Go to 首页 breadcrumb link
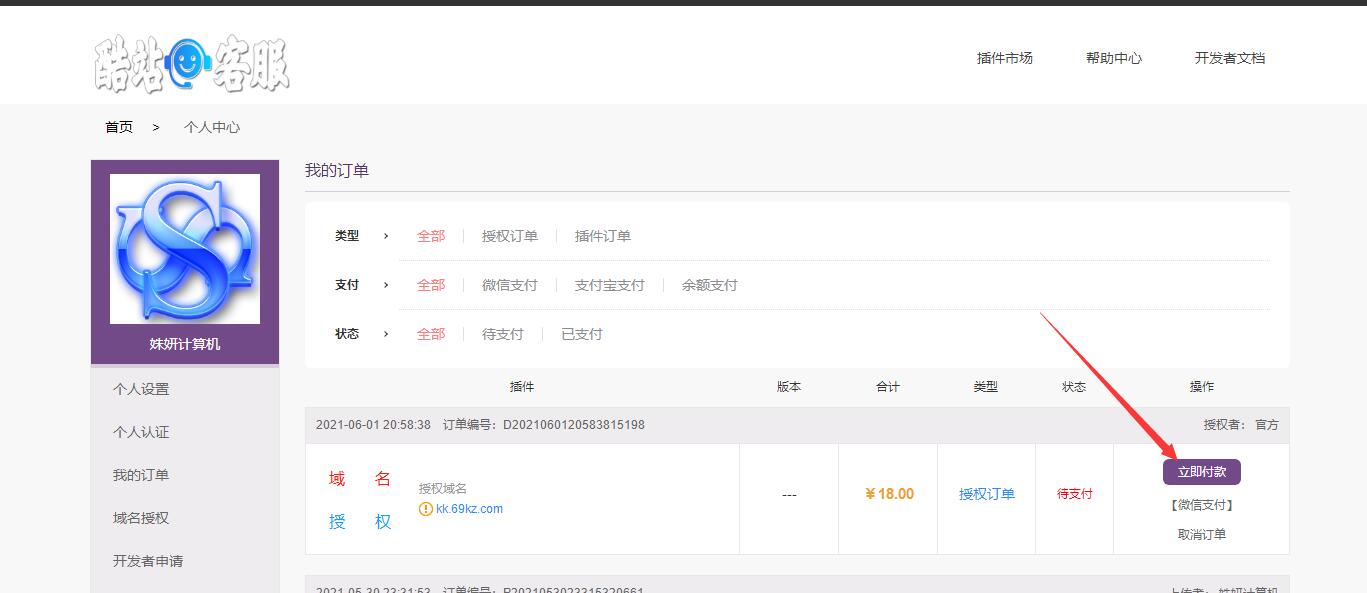This screenshot has width=1367, height=593. coord(119,127)
